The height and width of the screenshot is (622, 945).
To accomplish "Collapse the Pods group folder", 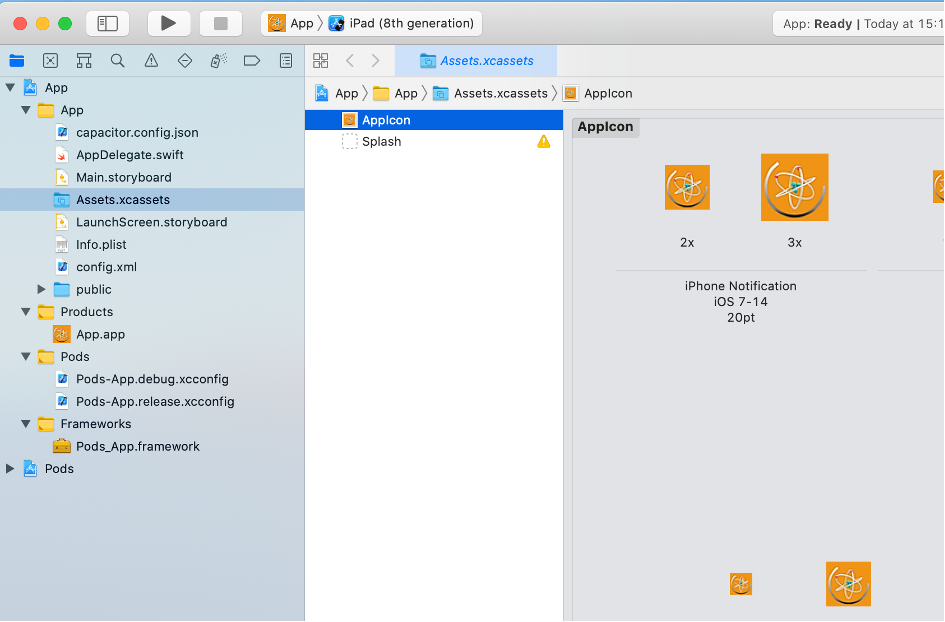I will 26,356.
